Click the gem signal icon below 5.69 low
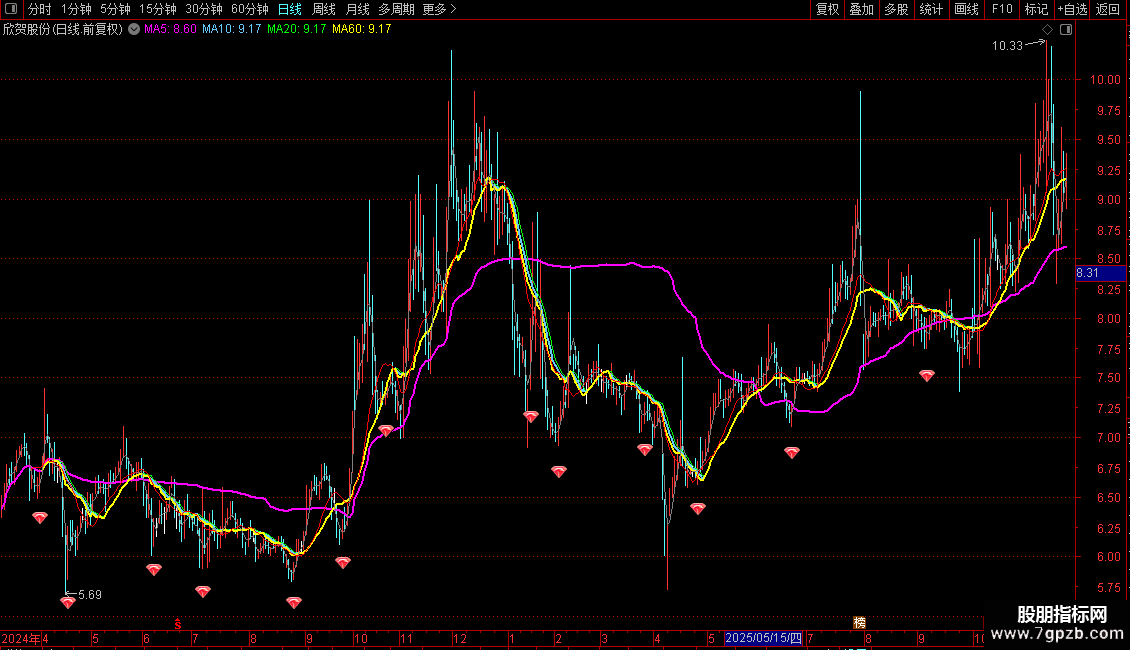 68,602
